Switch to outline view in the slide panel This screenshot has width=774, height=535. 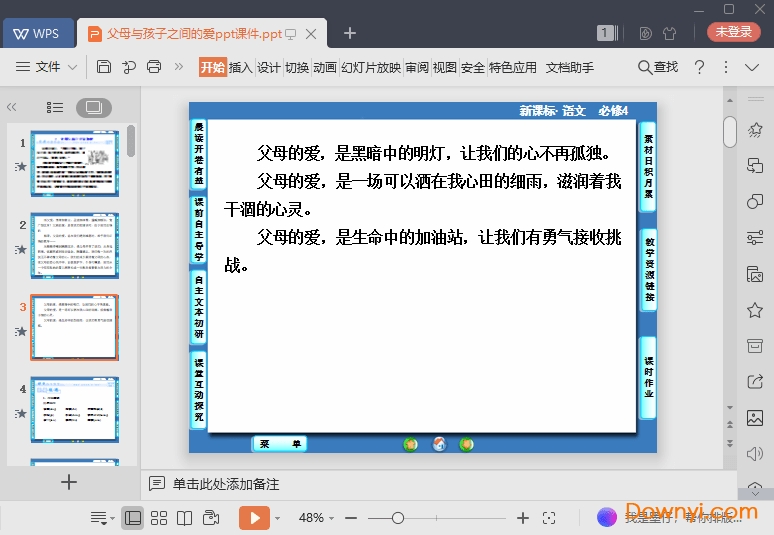point(55,107)
